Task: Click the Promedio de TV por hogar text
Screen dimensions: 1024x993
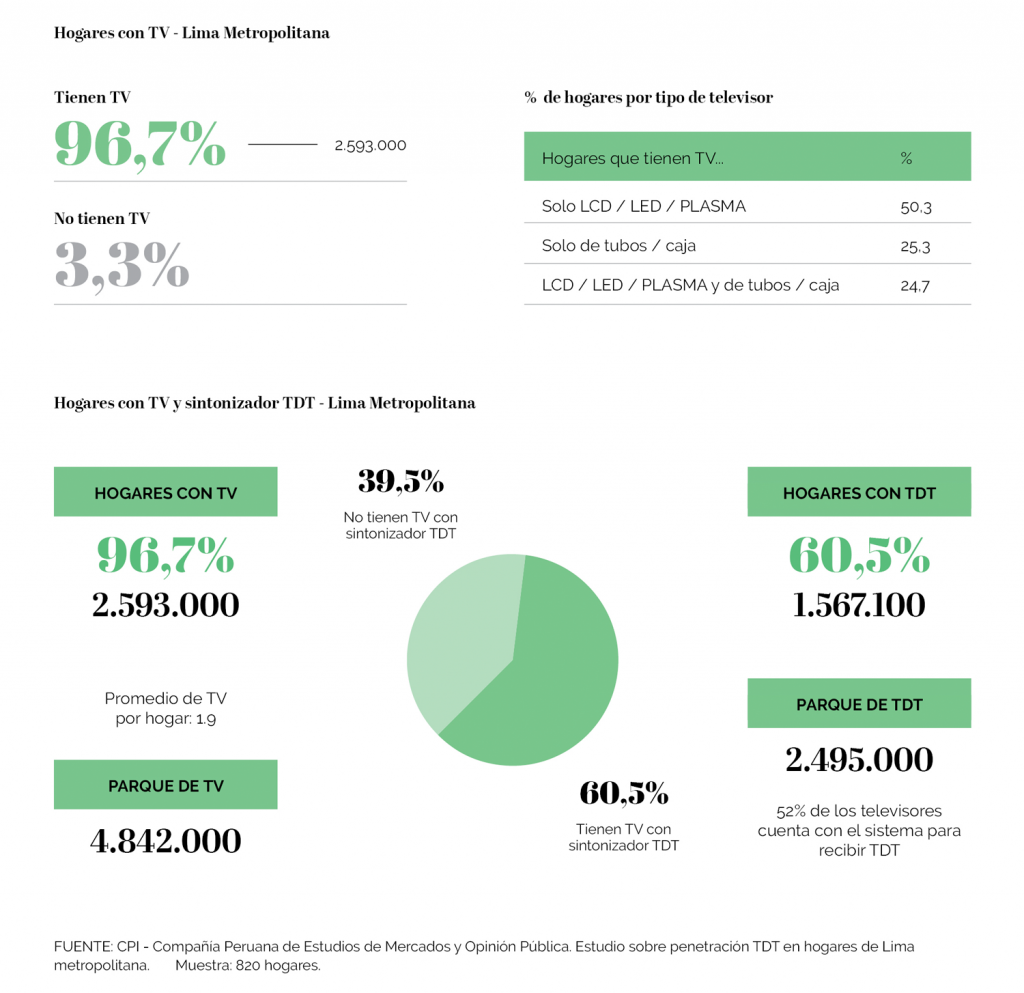Action: [165, 708]
